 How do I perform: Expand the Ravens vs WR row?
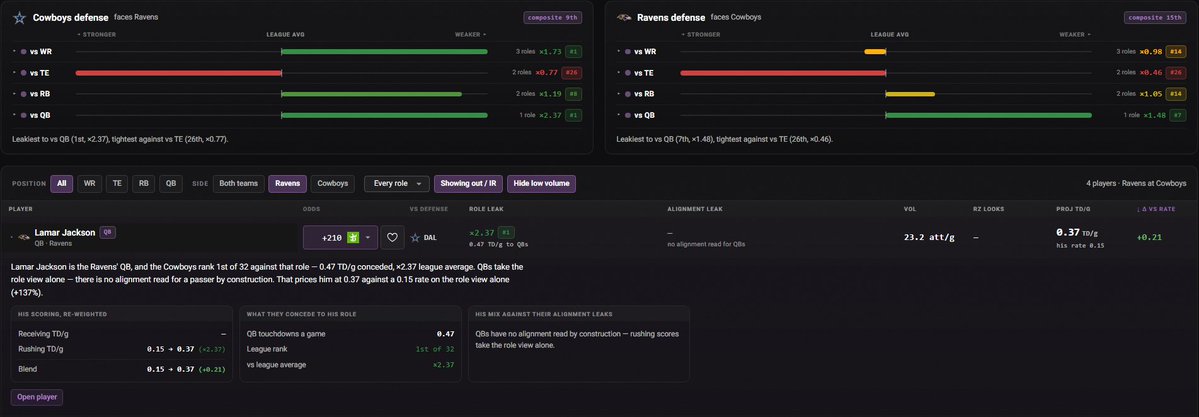pos(618,51)
